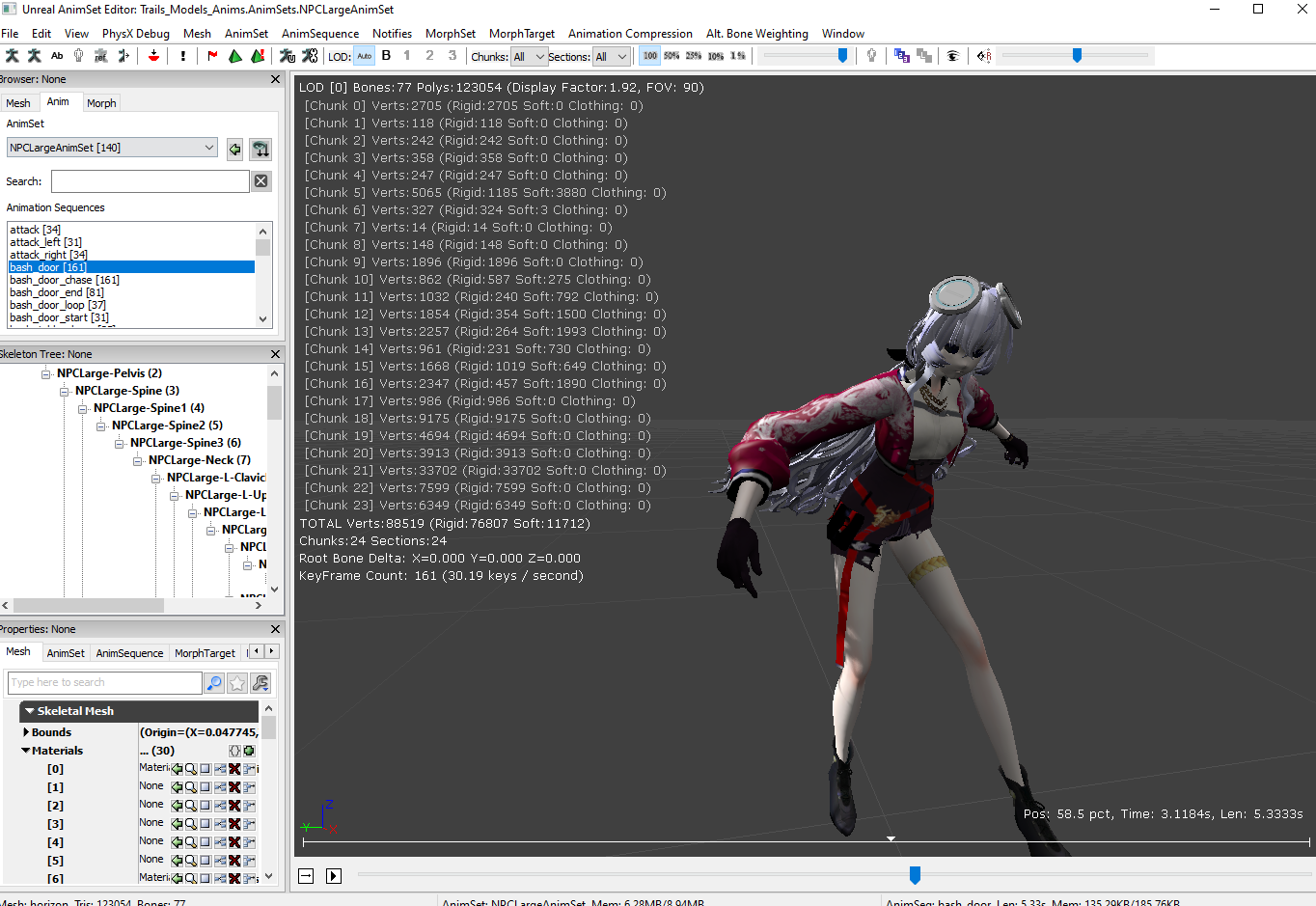Screen dimensions: 1316x906
Task: Click the red X icon for material [4]
Action: (234, 842)
